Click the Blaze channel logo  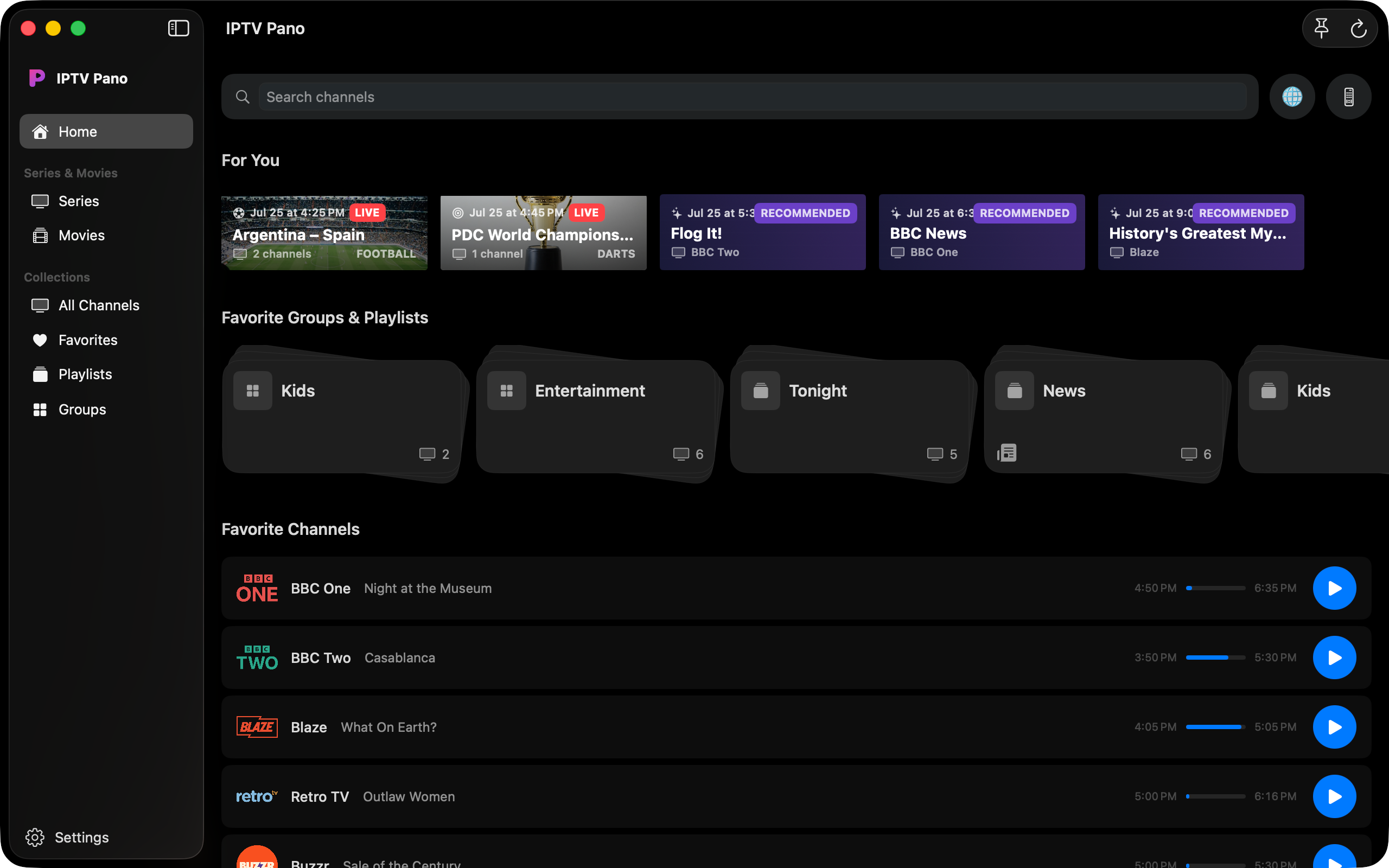coord(257,727)
